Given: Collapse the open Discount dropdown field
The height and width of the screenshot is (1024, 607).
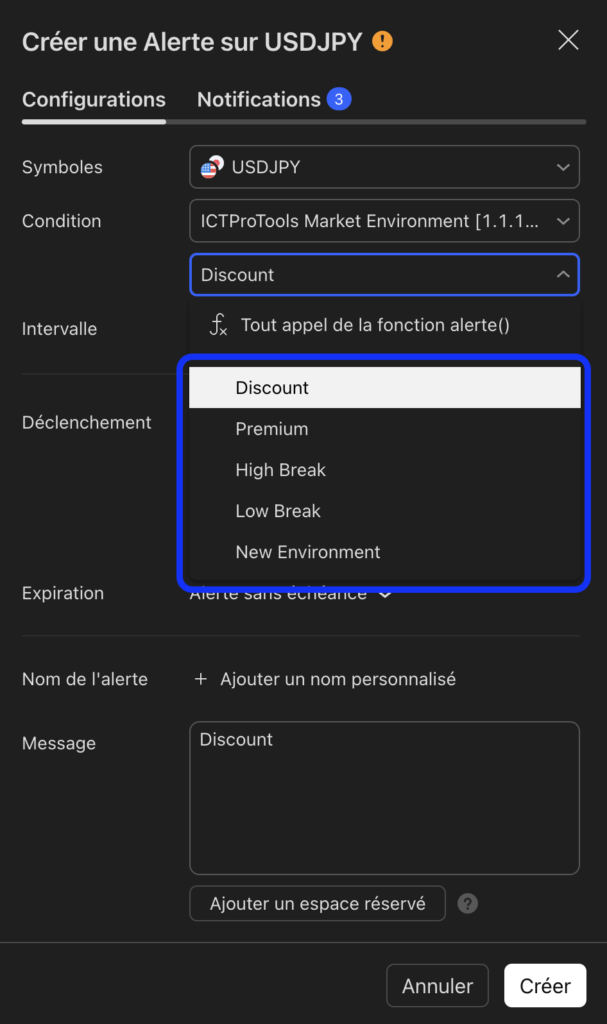Looking at the screenshot, I should pyautogui.click(x=384, y=275).
